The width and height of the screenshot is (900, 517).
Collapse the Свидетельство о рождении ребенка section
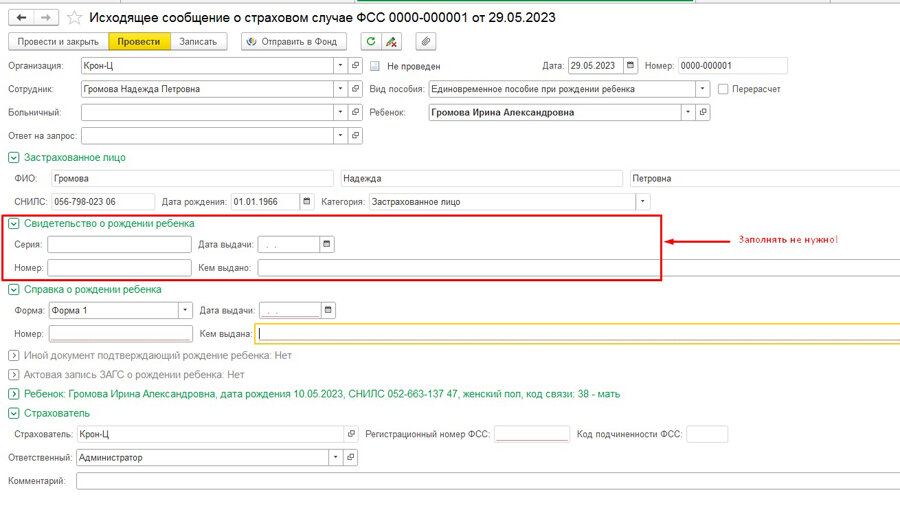click(x=14, y=224)
